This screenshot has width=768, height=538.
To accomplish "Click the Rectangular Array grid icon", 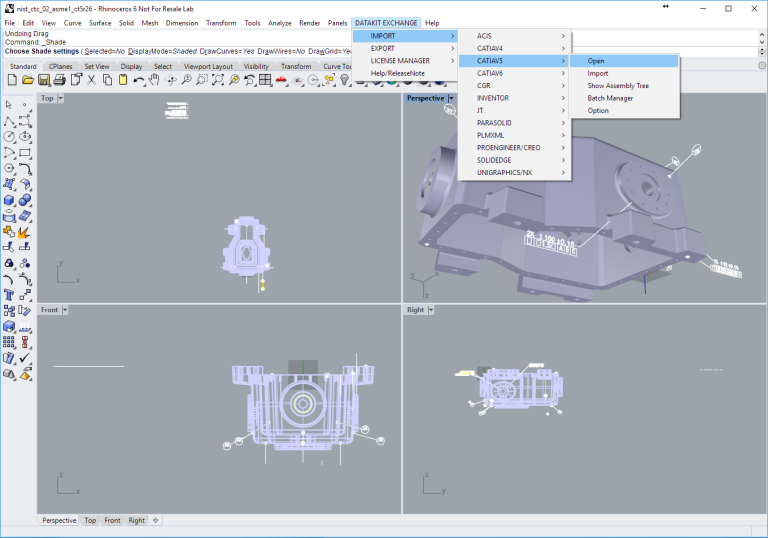I will pyautogui.click(x=9, y=342).
